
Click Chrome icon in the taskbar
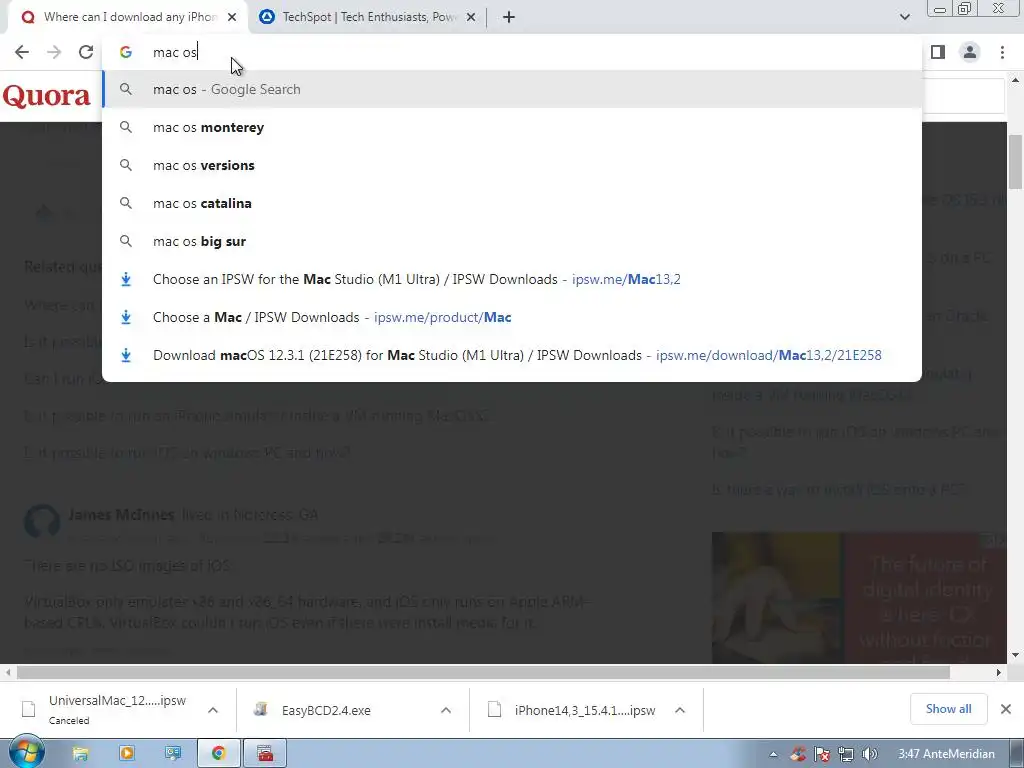coord(218,754)
